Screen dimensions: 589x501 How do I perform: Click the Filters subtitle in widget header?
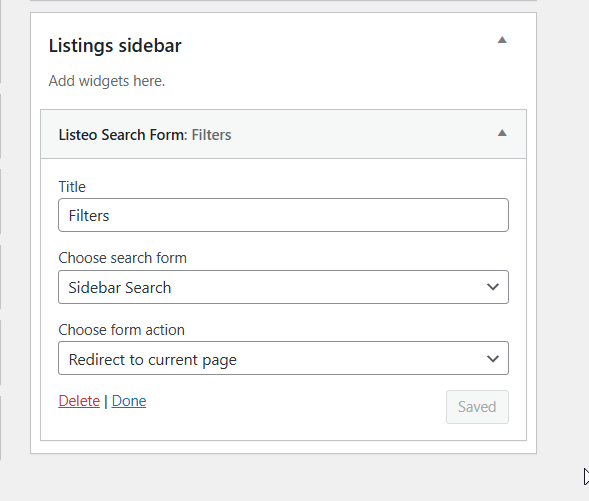pos(211,135)
